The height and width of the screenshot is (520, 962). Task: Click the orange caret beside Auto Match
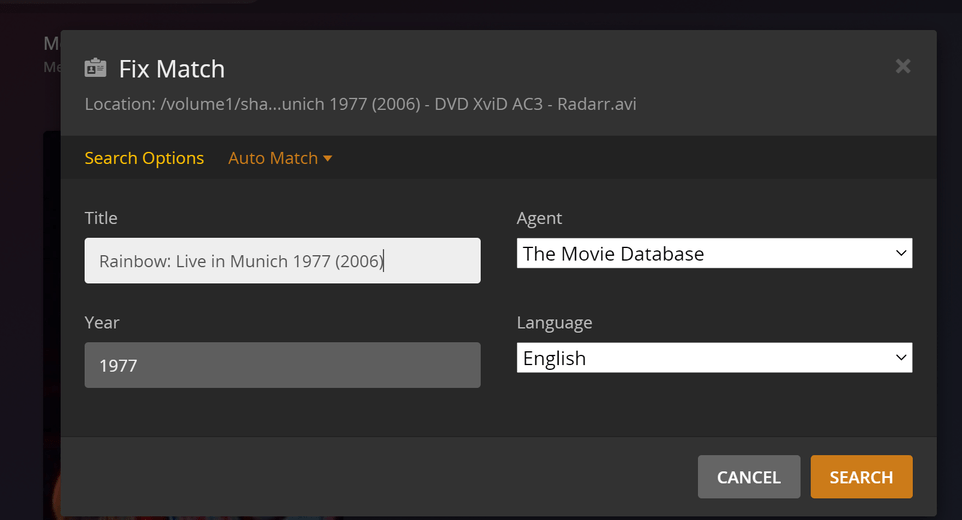(x=327, y=158)
